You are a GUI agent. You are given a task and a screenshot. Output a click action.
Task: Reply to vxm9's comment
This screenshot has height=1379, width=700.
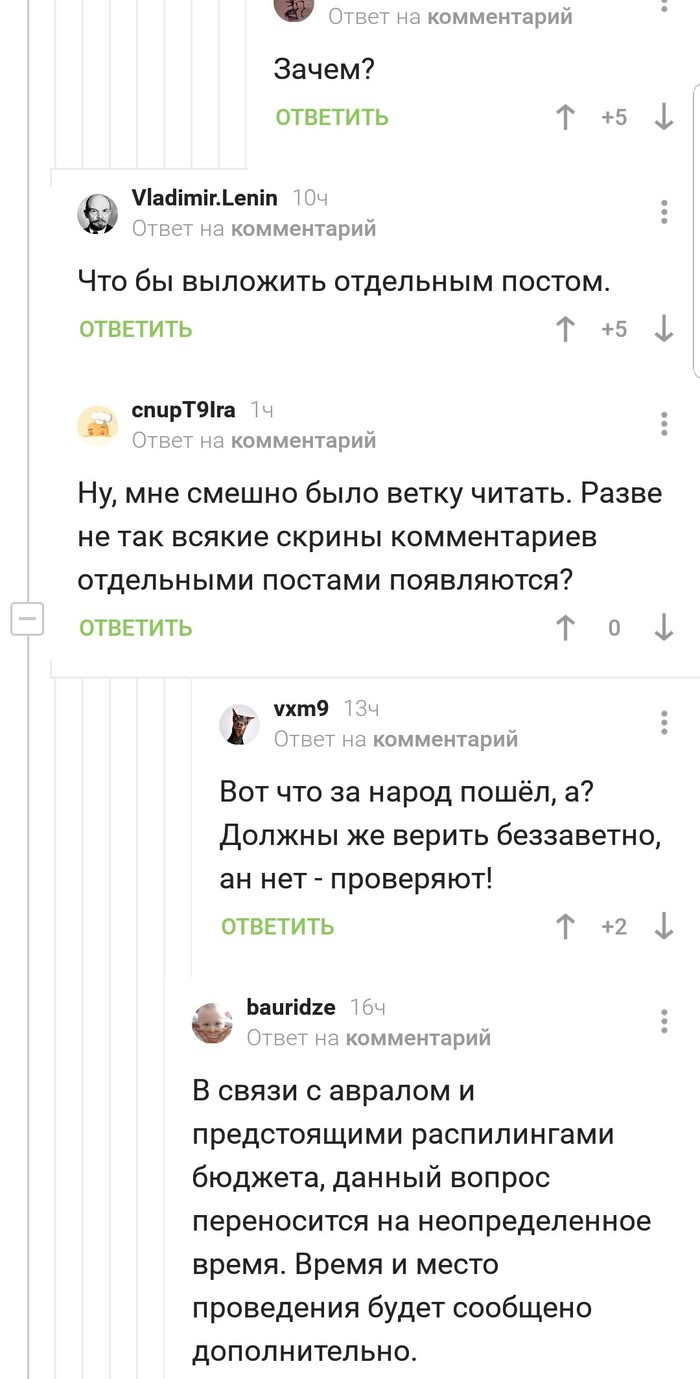(x=278, y=927)
